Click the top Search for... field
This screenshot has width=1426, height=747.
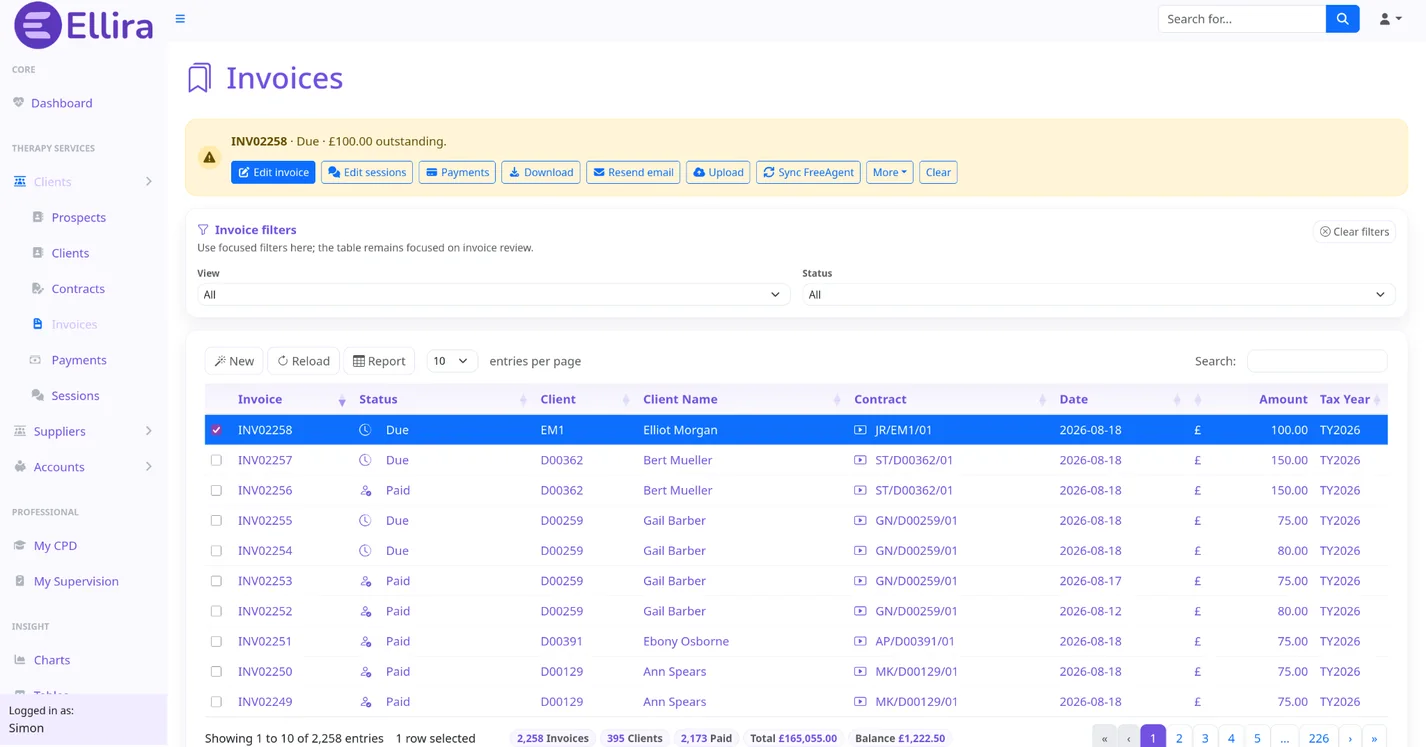point(1241,19)
